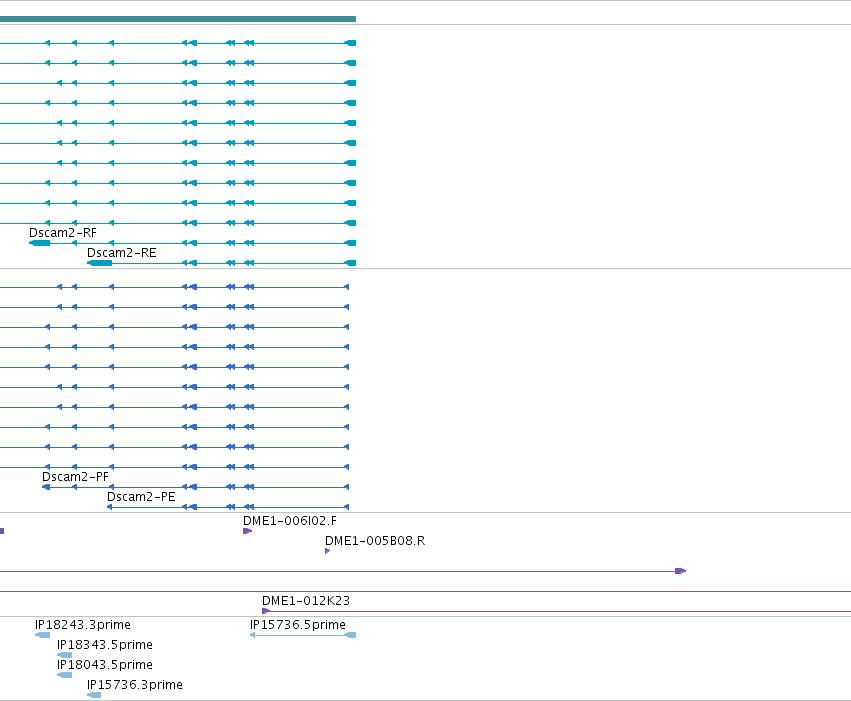Select the DME1-005B08.R purple triangle glyph
Viewport: 851px width, 701px height.
click(x=327, y=551)
